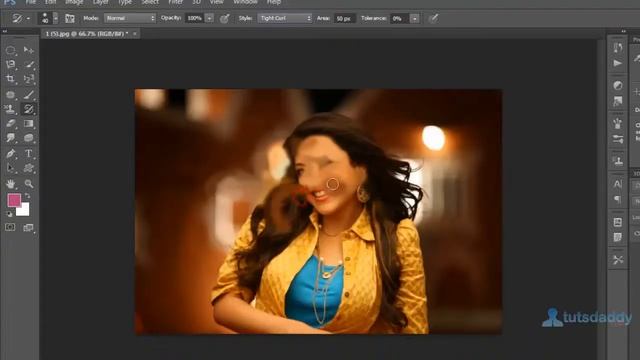This screenshot has height=360, width=640.
Task: Open the Clone Source panel icon
Action: pyautogui.click(x=618, y=160)
